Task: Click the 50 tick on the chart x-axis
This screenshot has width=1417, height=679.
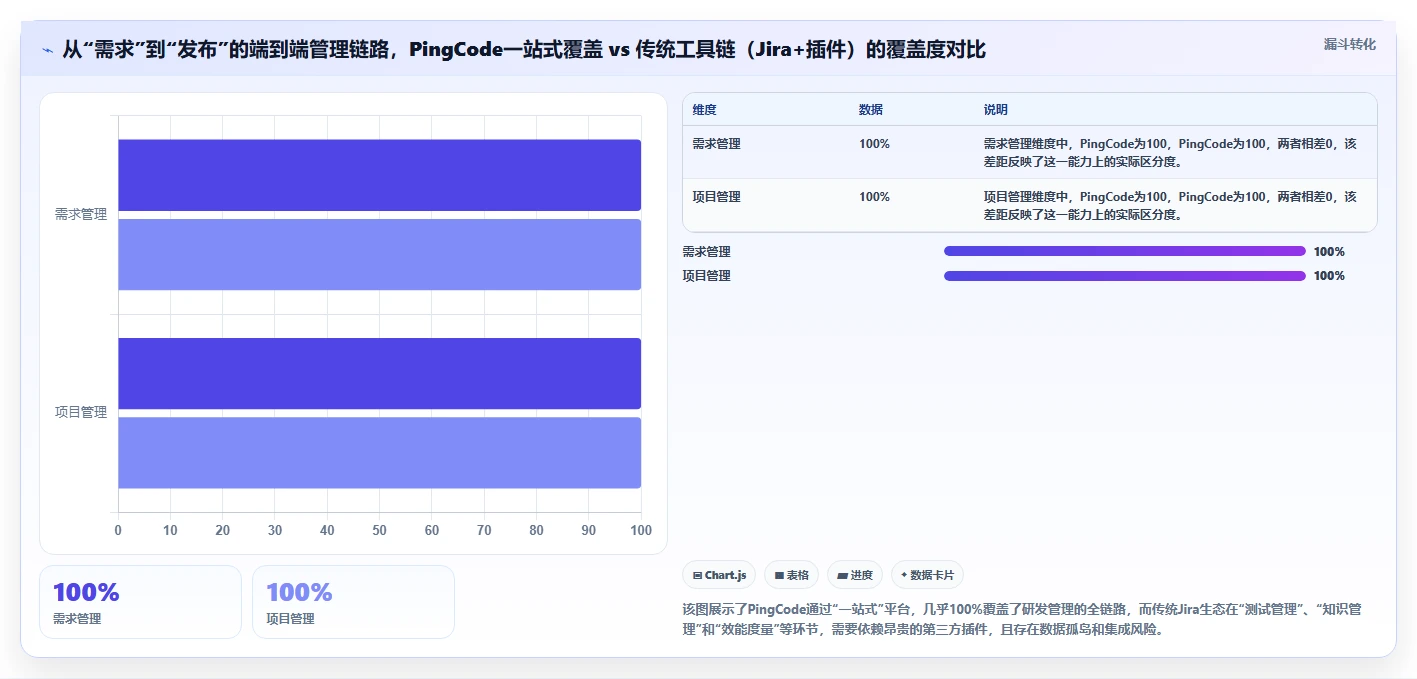Action: click(x=379, y=530)
